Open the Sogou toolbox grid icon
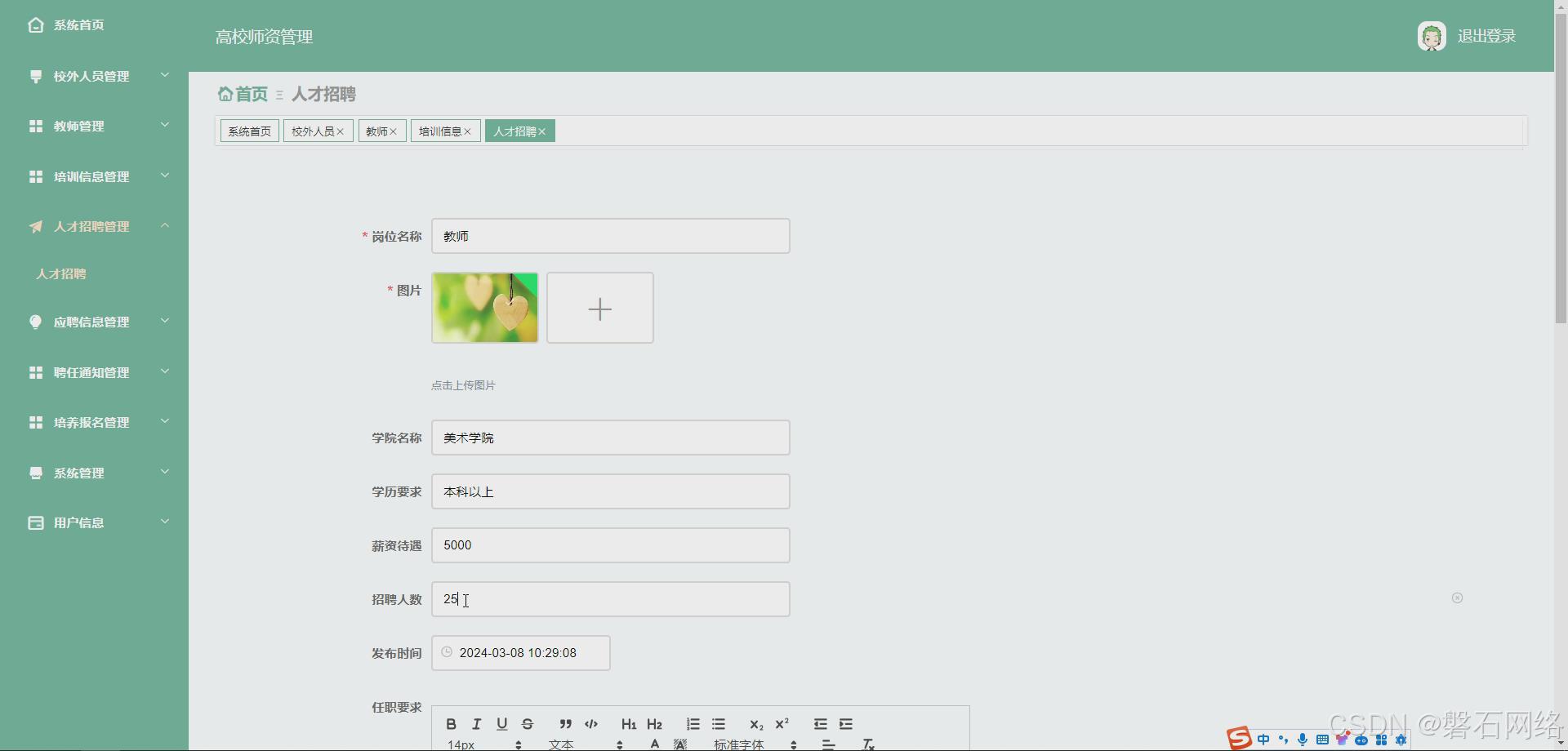Viewport: 1568px width, 751px height. [1381, 740]
